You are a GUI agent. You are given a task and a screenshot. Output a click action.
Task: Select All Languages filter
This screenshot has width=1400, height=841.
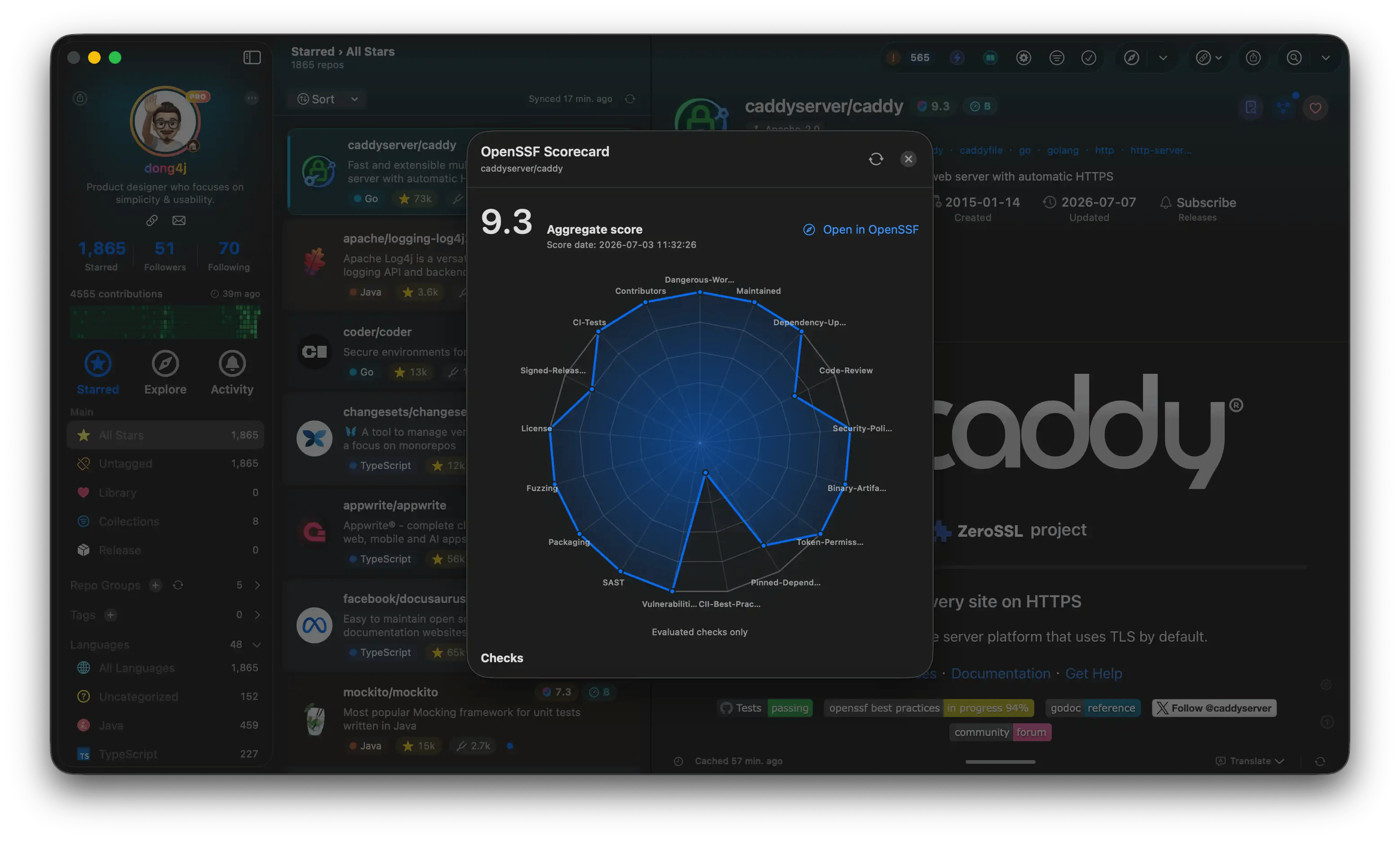[x=165, y=668]
